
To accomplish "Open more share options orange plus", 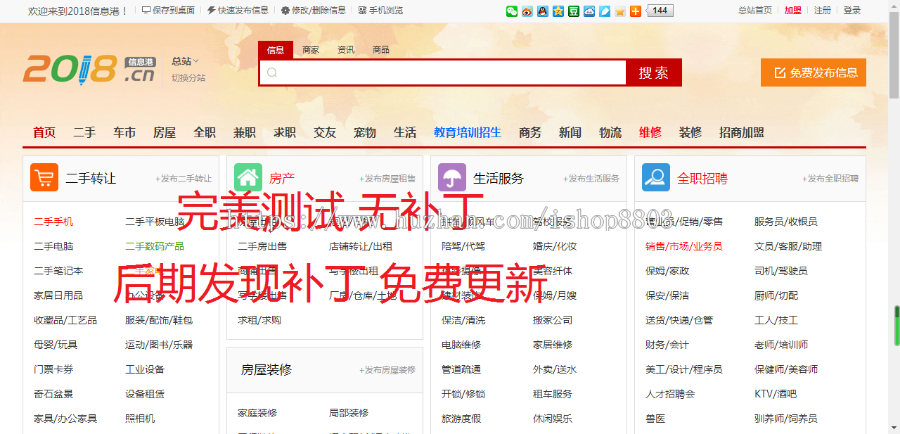I will pos(636,11).
